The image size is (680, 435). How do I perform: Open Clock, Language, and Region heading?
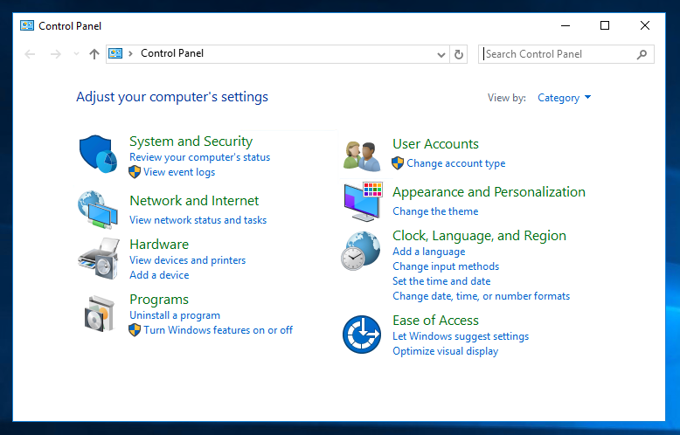coord(479,236)
